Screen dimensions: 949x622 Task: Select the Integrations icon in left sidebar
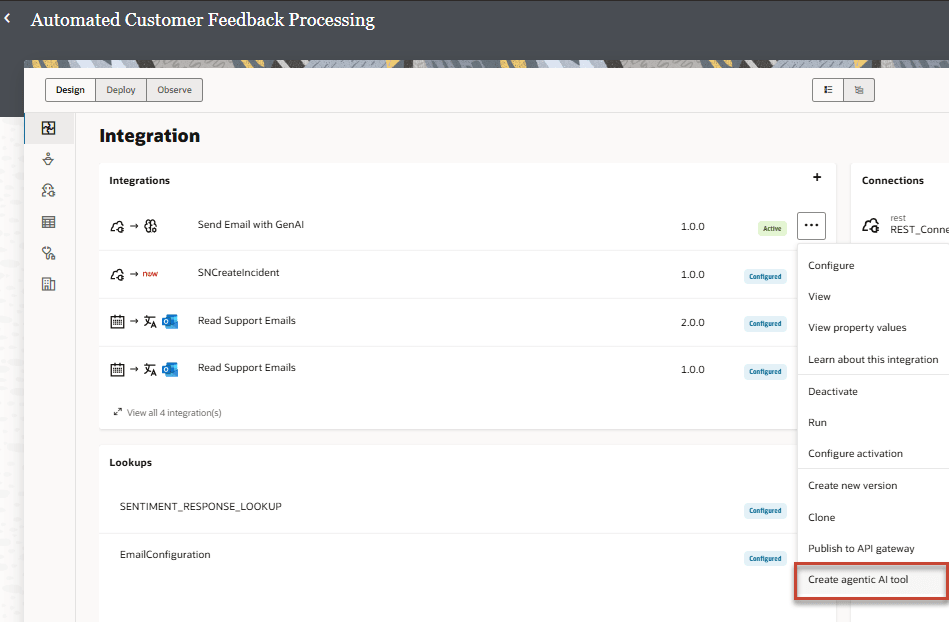tap(47, 128)
